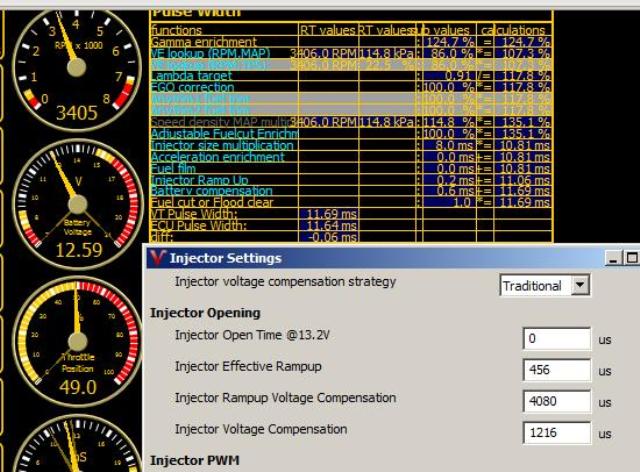Click the VT Pulse Width 11.69 ms value
This screenshot has height=472, width=640.
point(331,214)
